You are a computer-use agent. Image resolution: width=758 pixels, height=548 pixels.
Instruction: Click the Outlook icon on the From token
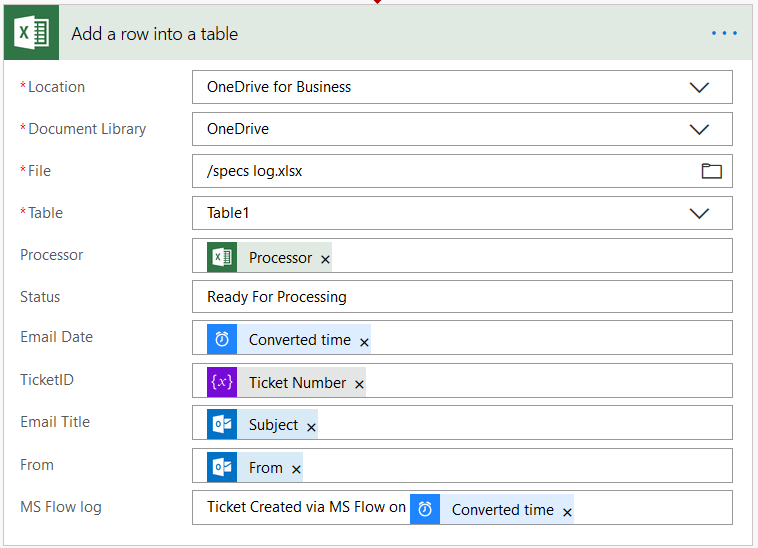coord(222,468)
